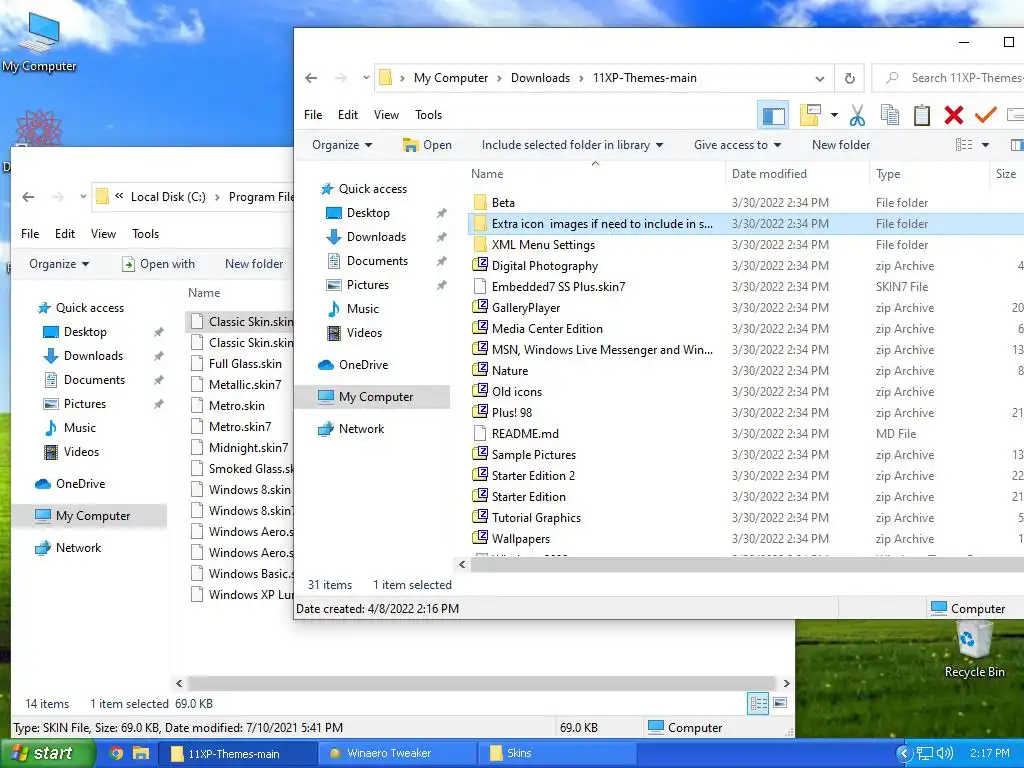Sort by the Date modified column header
The height and width of the screenshot is (768, 1024).
tap(769, 174)
